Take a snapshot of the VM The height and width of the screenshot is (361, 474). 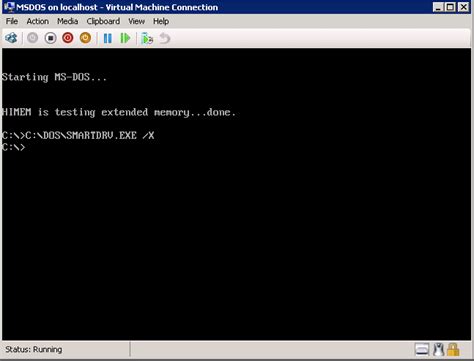(x=147, y=38)
